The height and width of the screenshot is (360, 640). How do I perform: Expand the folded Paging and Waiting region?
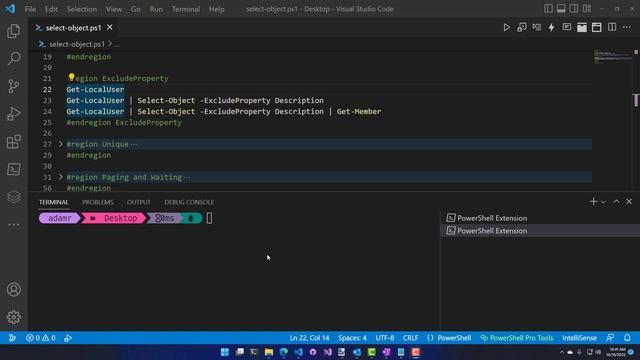pyautogui.click(x=60, y=177)
